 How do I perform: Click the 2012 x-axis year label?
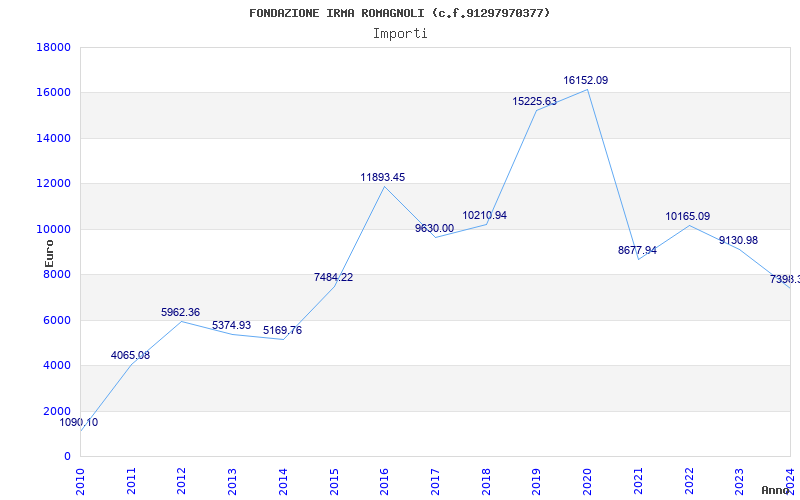point(182,481)
